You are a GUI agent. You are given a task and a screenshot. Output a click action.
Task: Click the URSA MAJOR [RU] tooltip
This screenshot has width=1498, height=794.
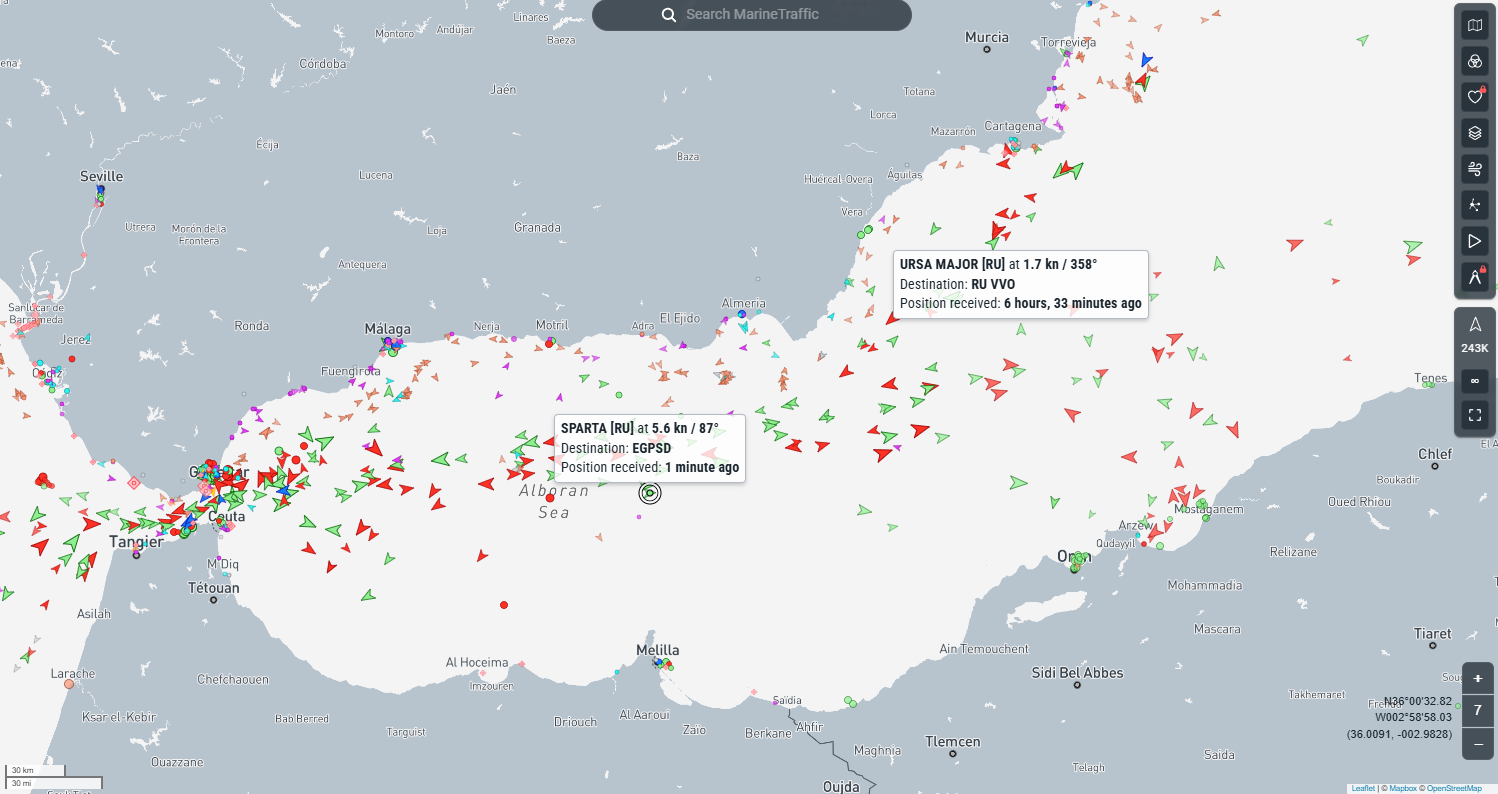tap(1020, 284)
